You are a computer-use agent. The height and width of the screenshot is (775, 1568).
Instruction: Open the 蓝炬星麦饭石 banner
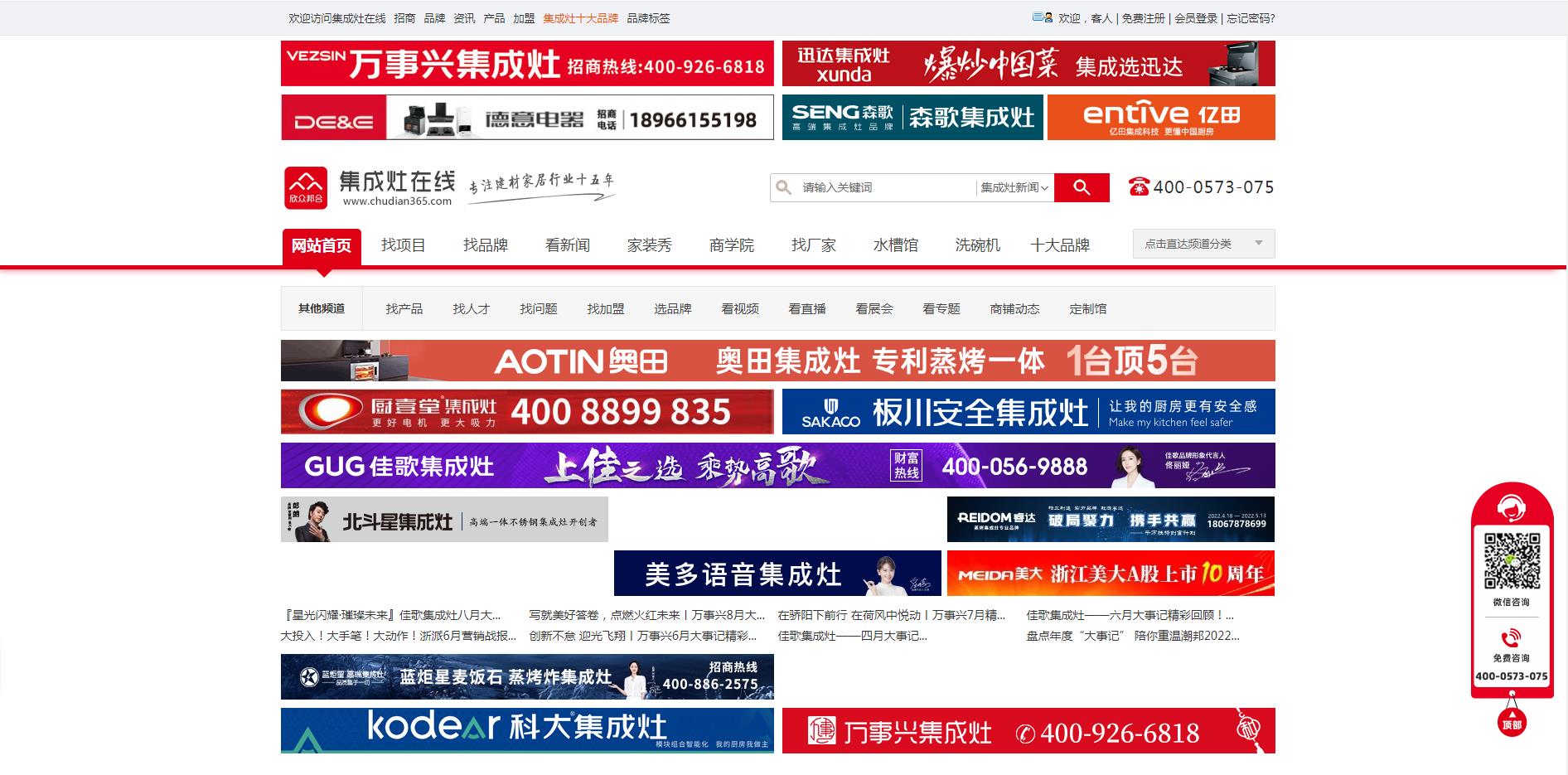click(x=527, y=676)
